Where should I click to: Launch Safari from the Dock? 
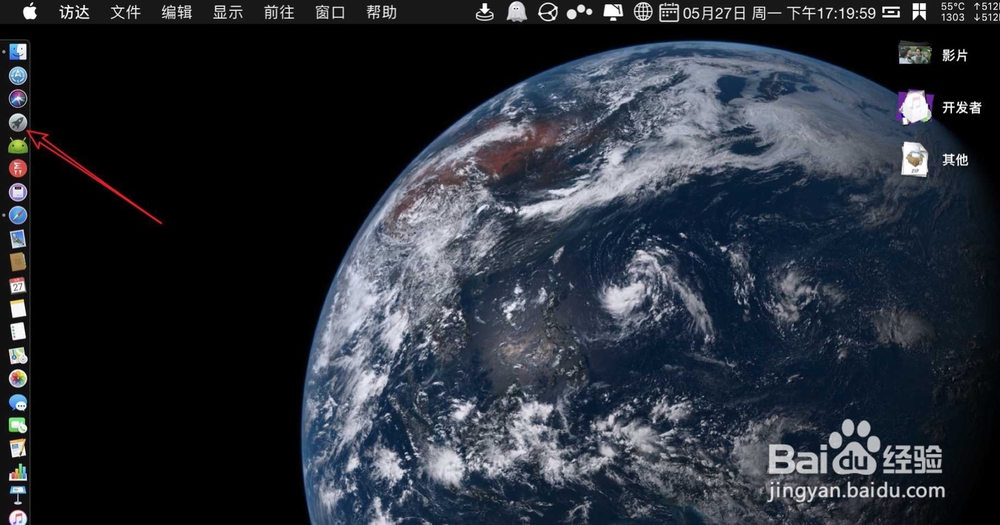pyautogui.click(x=18, y=216)
